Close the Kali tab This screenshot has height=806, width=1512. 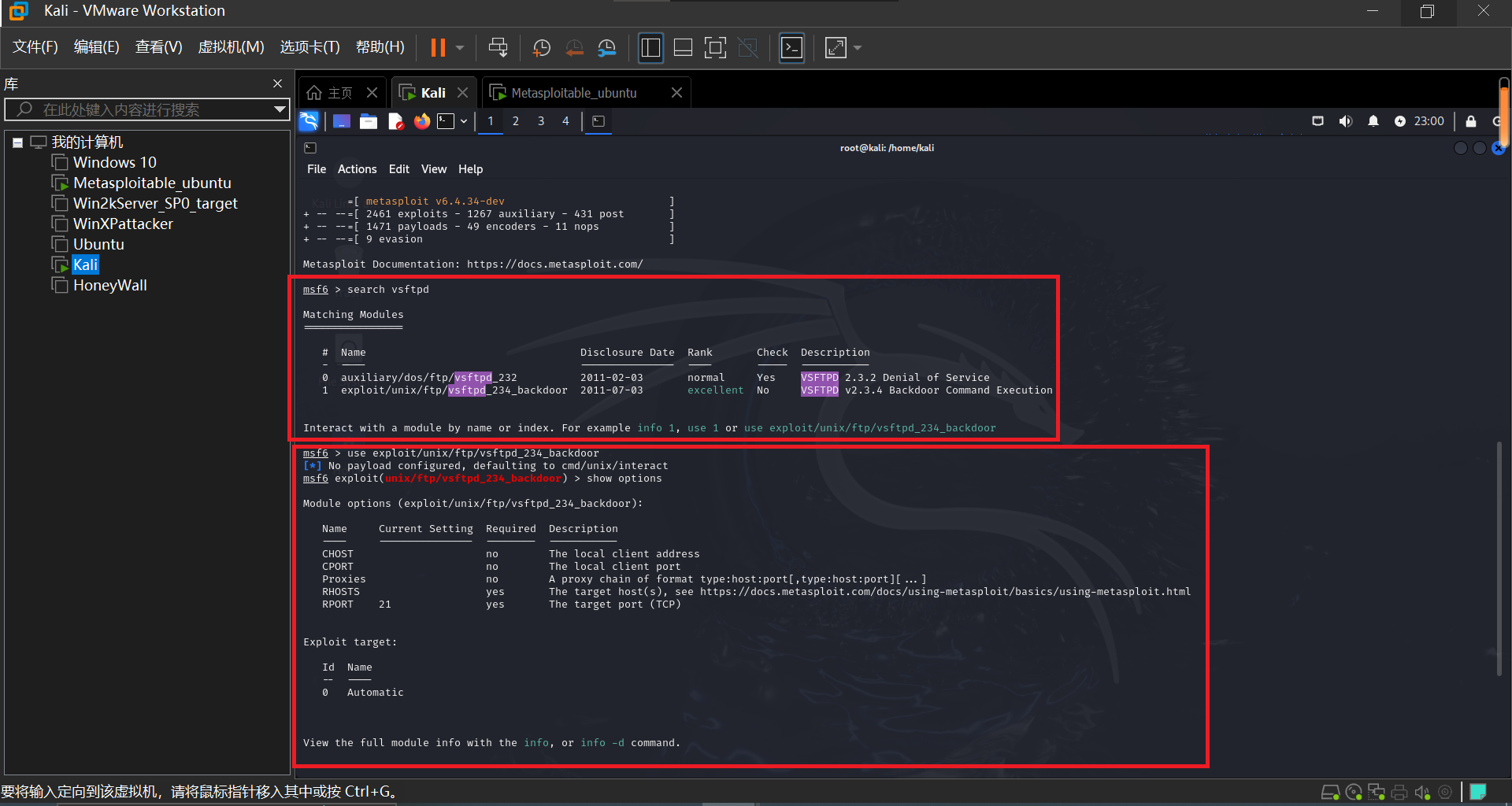[x=462, y=93]
